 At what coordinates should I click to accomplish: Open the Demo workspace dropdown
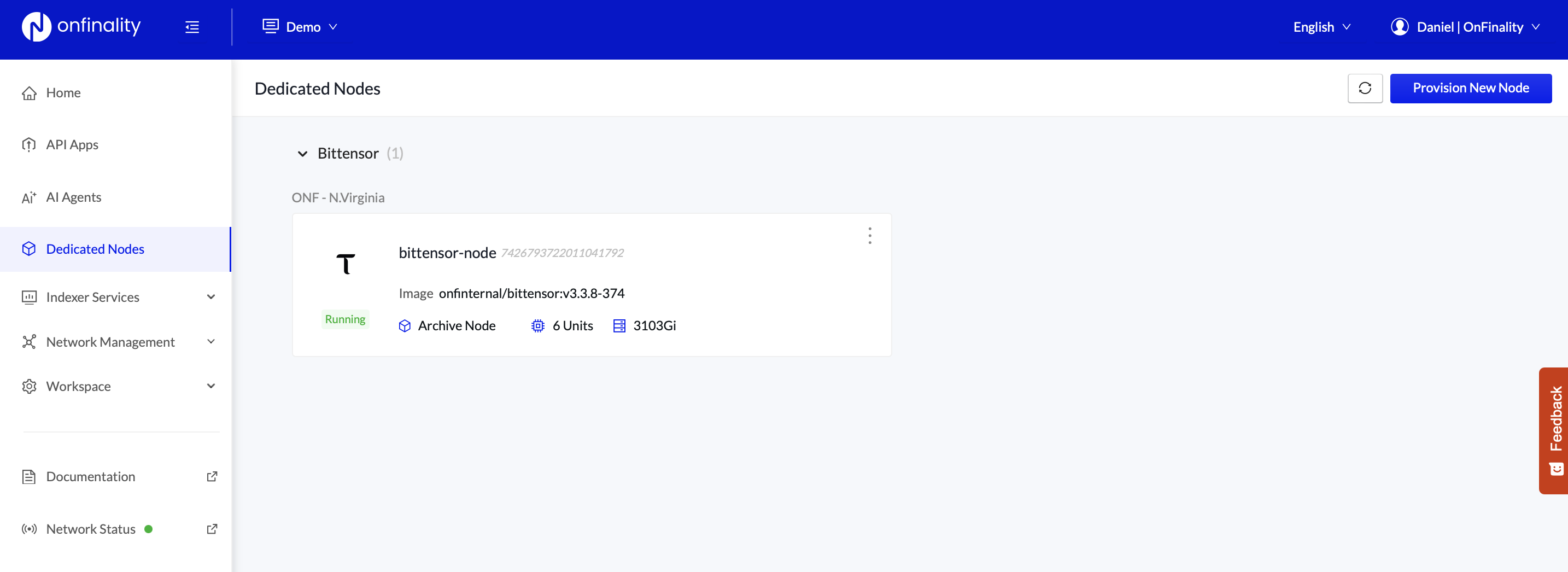(300, 27)
